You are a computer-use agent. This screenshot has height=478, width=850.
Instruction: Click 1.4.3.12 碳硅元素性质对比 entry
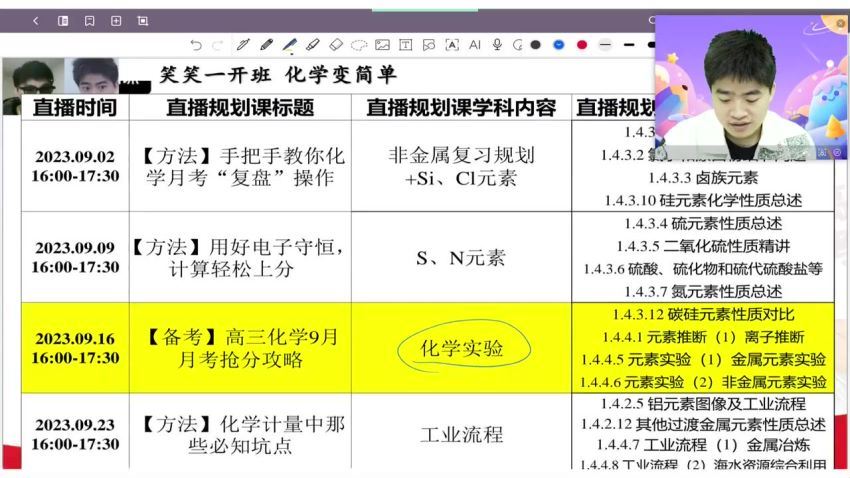703,314
